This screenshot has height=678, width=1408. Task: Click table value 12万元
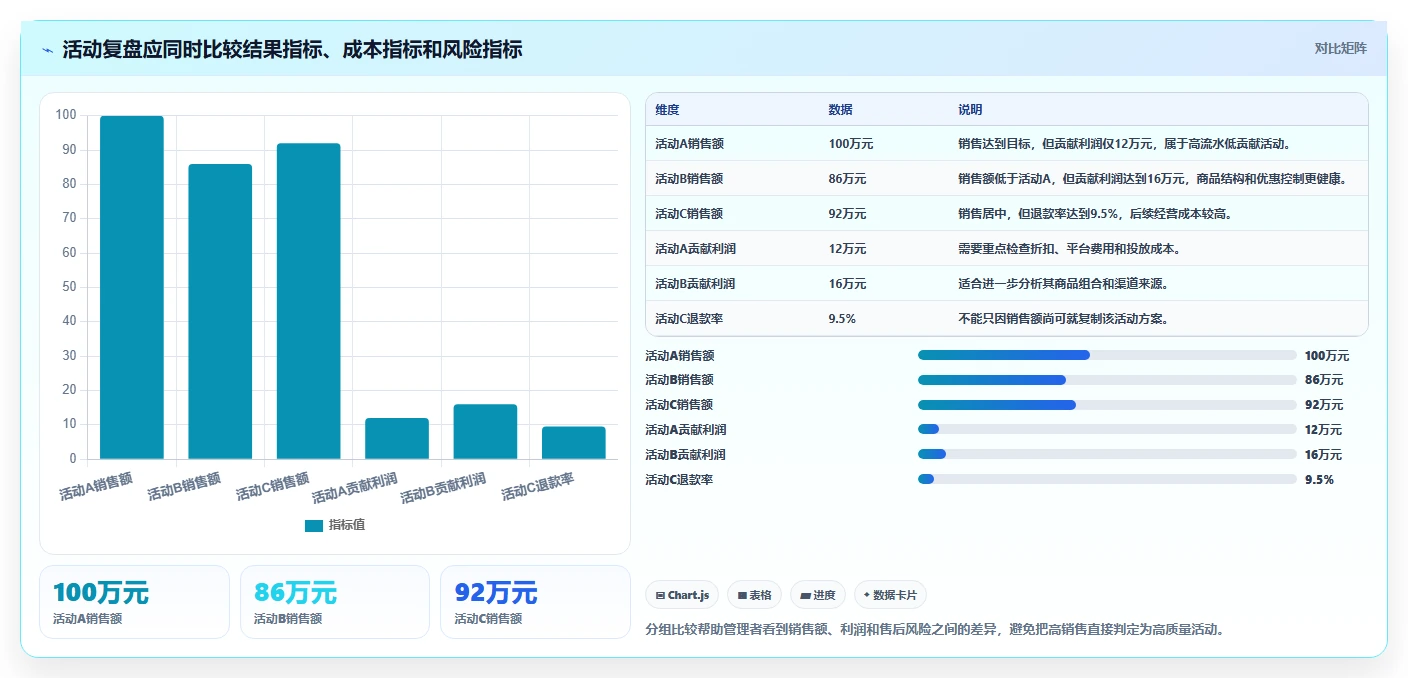point(848,249)
